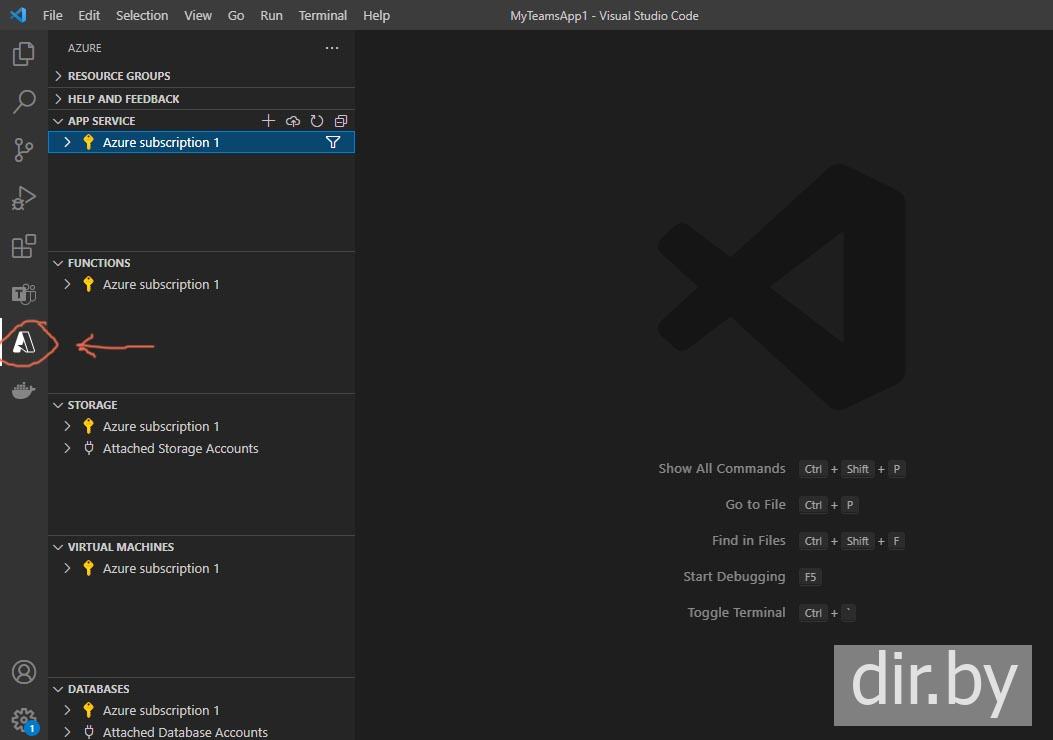1053x740 pixels.
Task: Open the Manage gear settings button
Action: [x=24, y=719]
